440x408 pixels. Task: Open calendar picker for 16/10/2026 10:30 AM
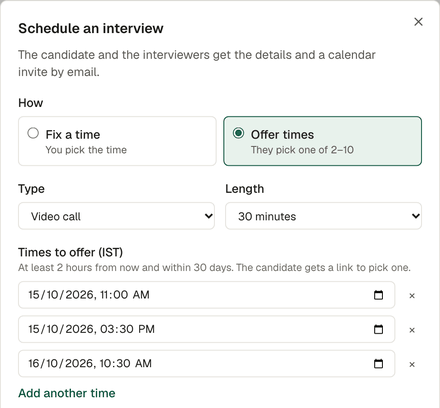coord(378,364)
